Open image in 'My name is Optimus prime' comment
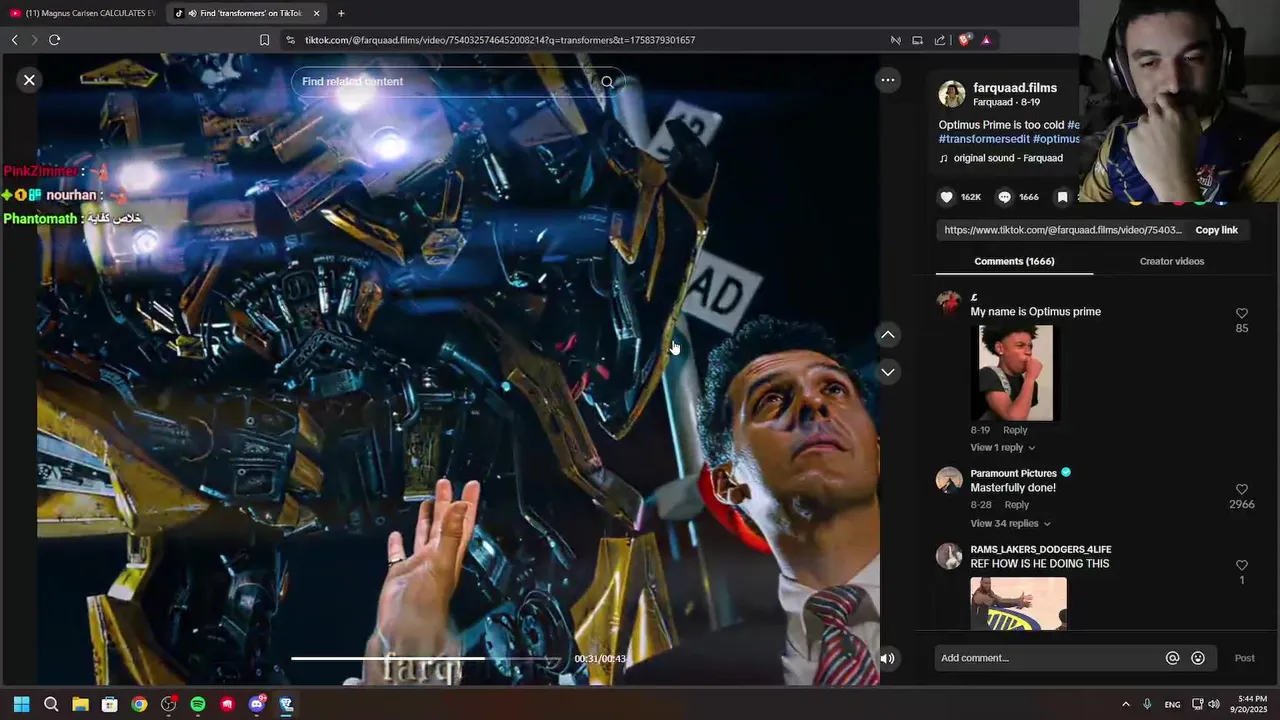 pos(1015,373)
